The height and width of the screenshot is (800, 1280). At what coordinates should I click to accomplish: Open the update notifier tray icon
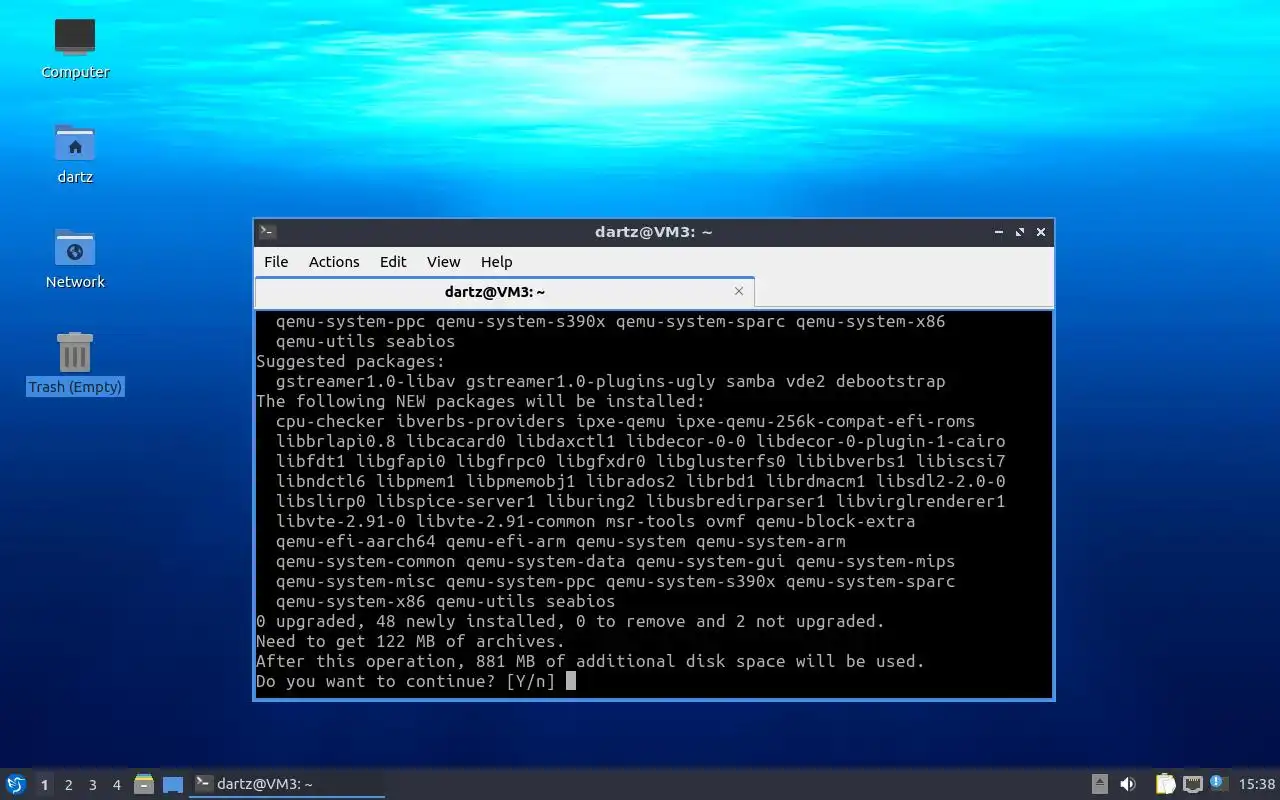click(1217, 783)
